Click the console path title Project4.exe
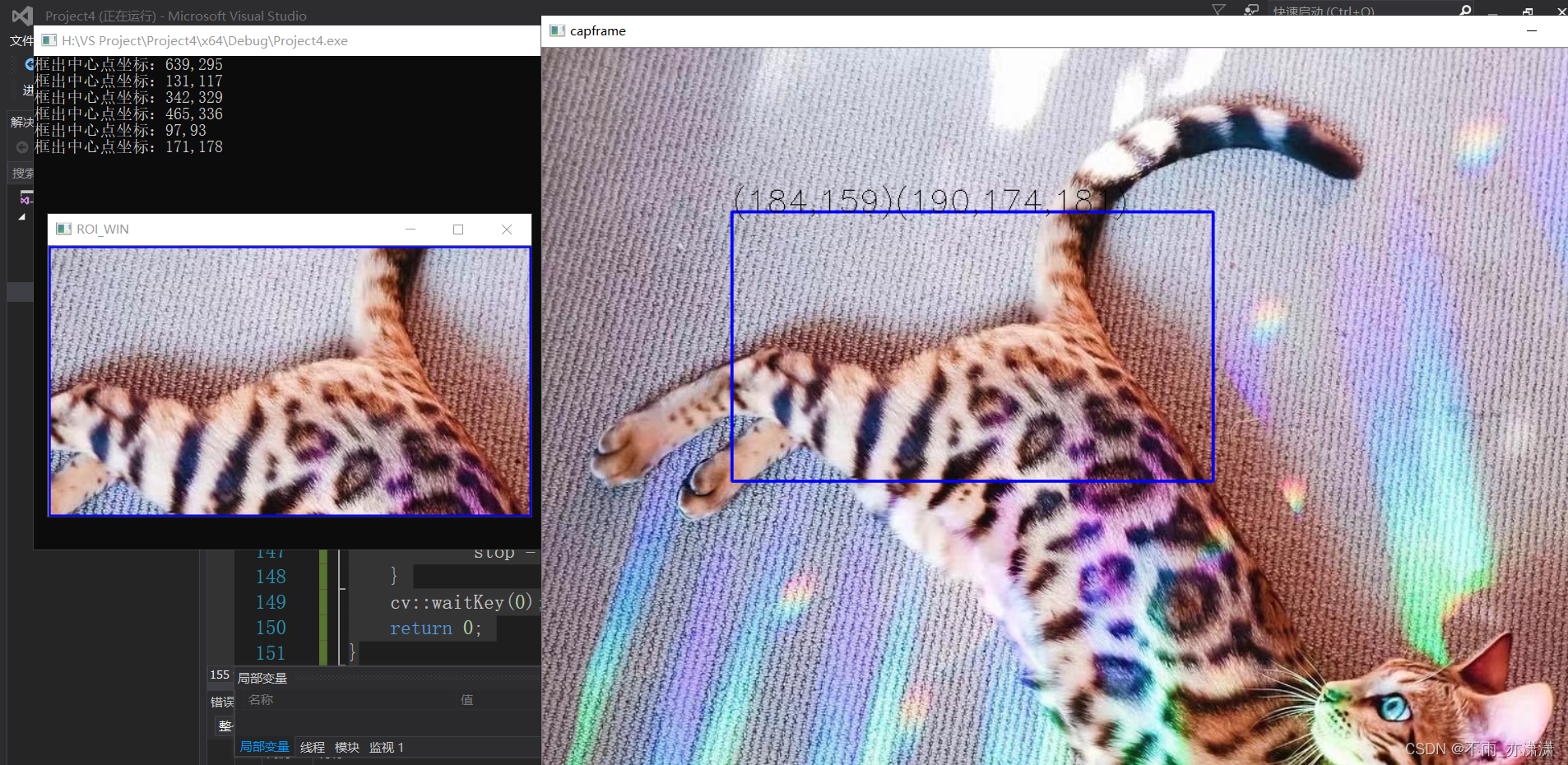The height and width of the screenshot is (765, 1568). coord(205,40)
